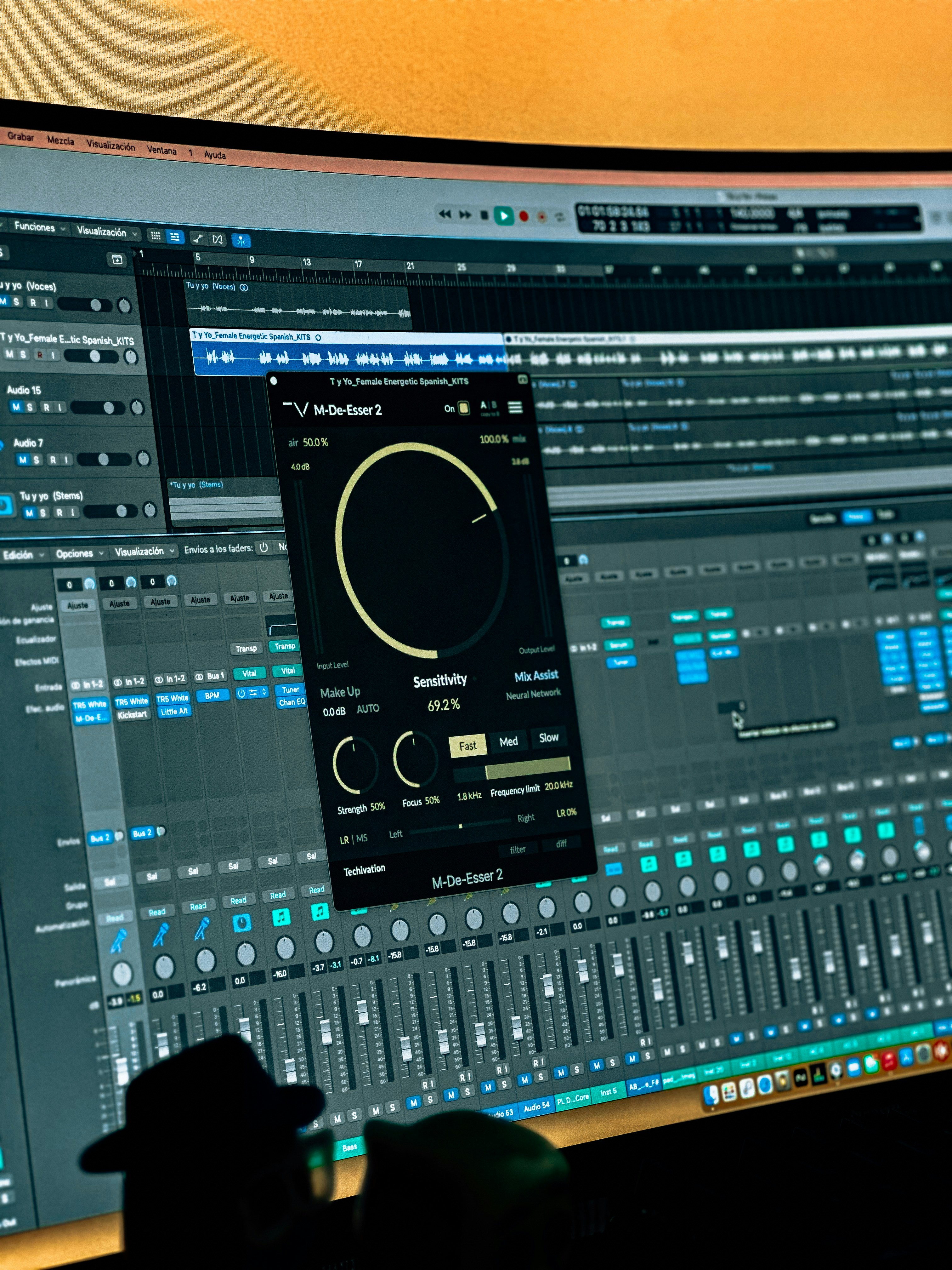Toggle the M-De-Esser 2 On switch

pos(464,408)
